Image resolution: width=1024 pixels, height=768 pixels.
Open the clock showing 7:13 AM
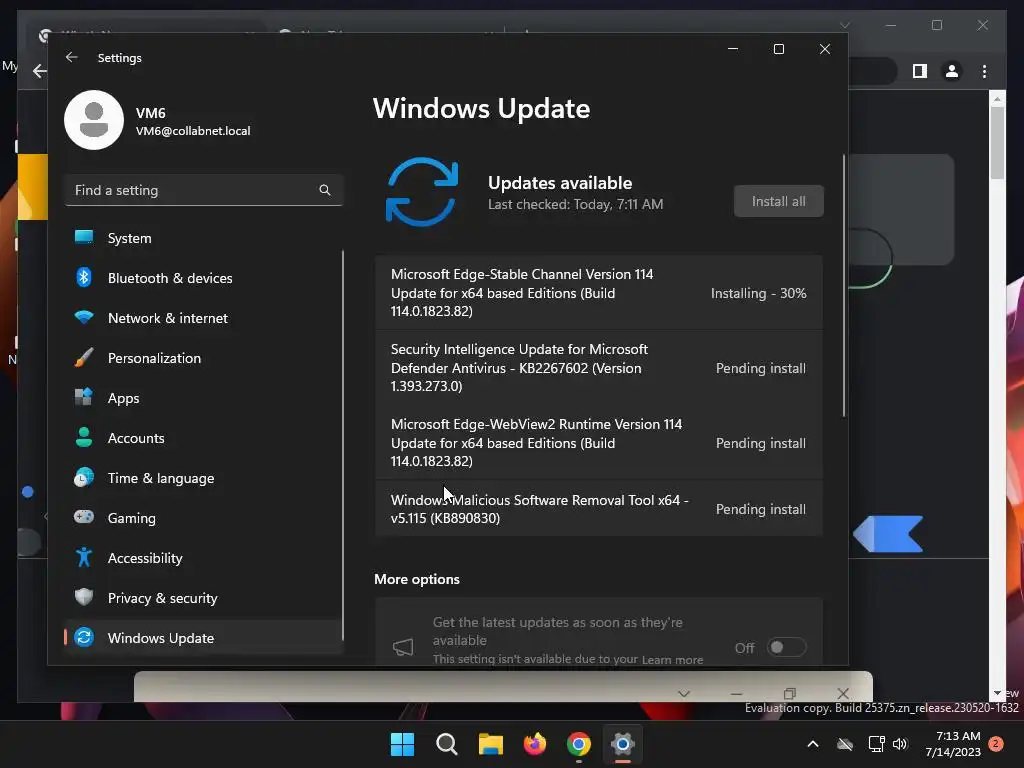[x=953, y=744]
